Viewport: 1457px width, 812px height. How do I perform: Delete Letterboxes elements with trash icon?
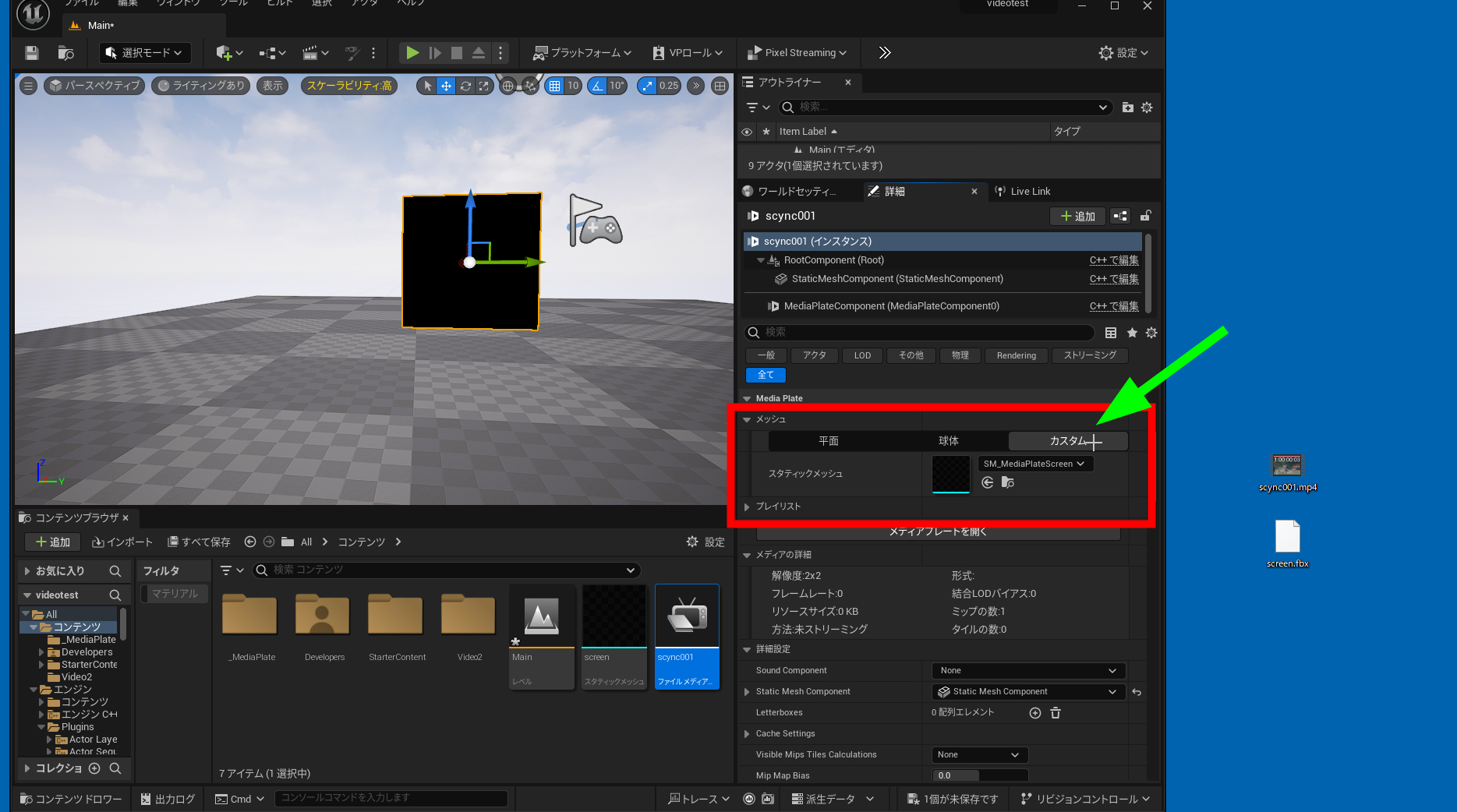1056,713
